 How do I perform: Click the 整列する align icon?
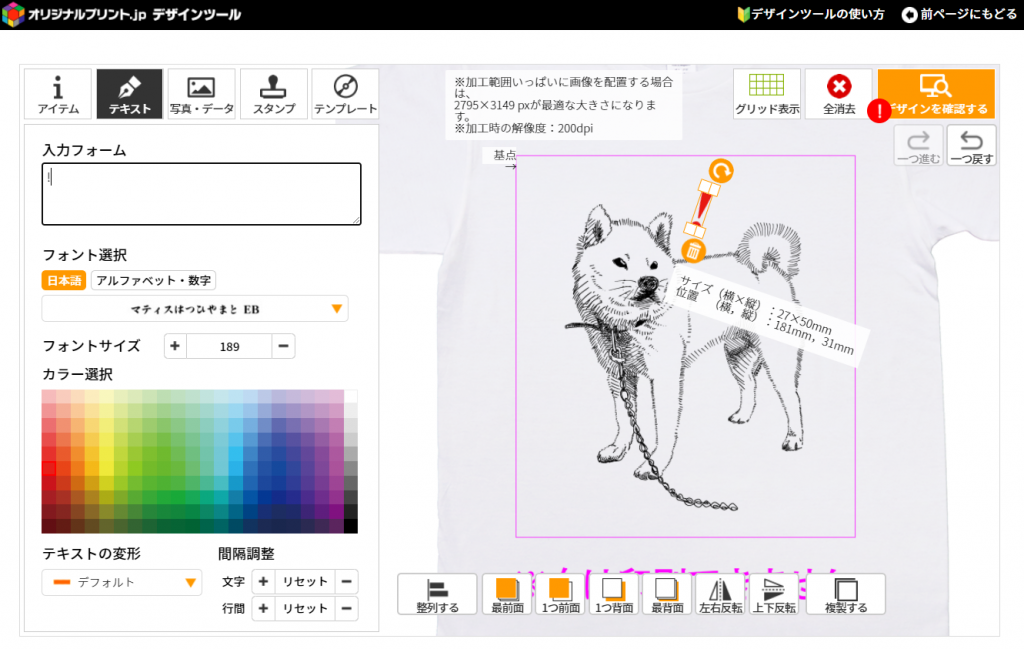[438, 594]
